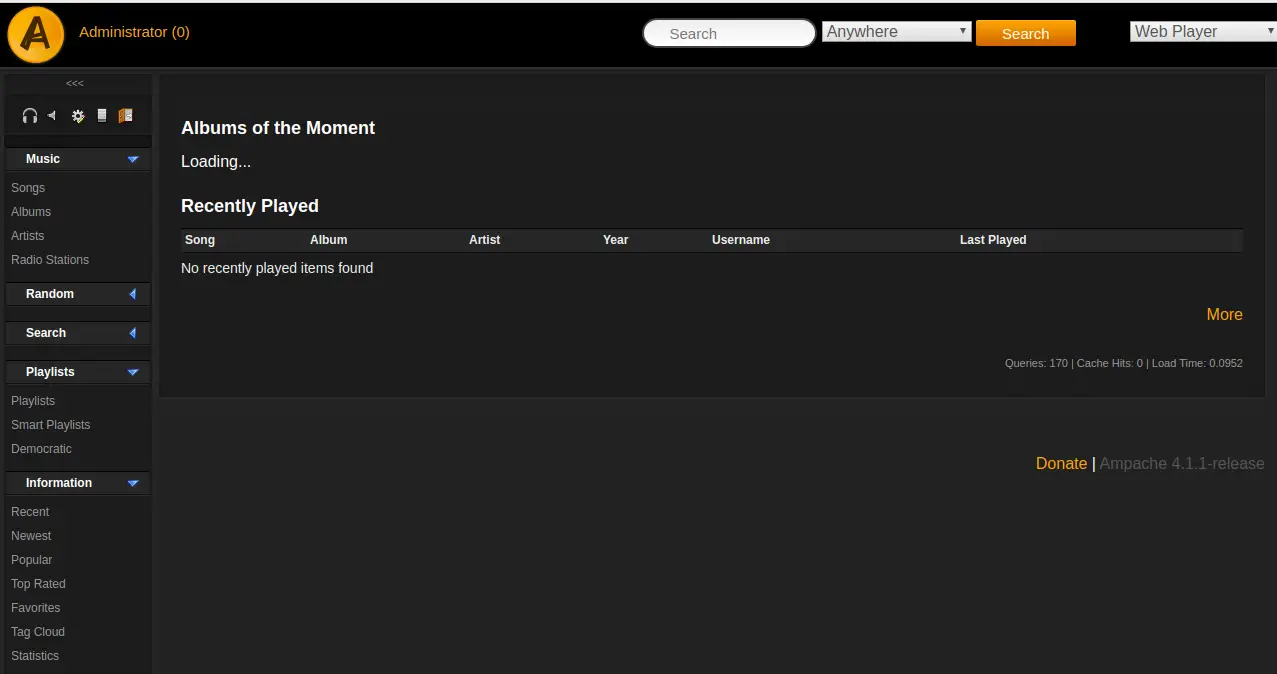Image resolution: width=1277 pixels, height=674 pixels.
Task: Click the Song column header
Action: 200,240
